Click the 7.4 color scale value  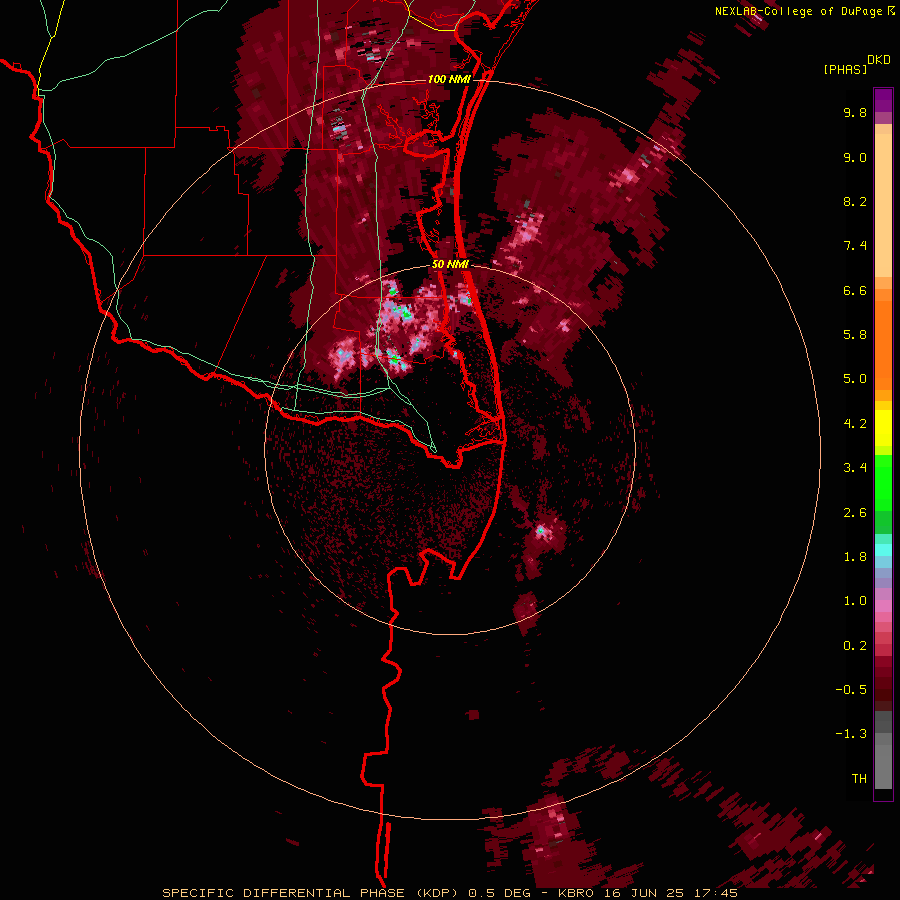[855, 246]
